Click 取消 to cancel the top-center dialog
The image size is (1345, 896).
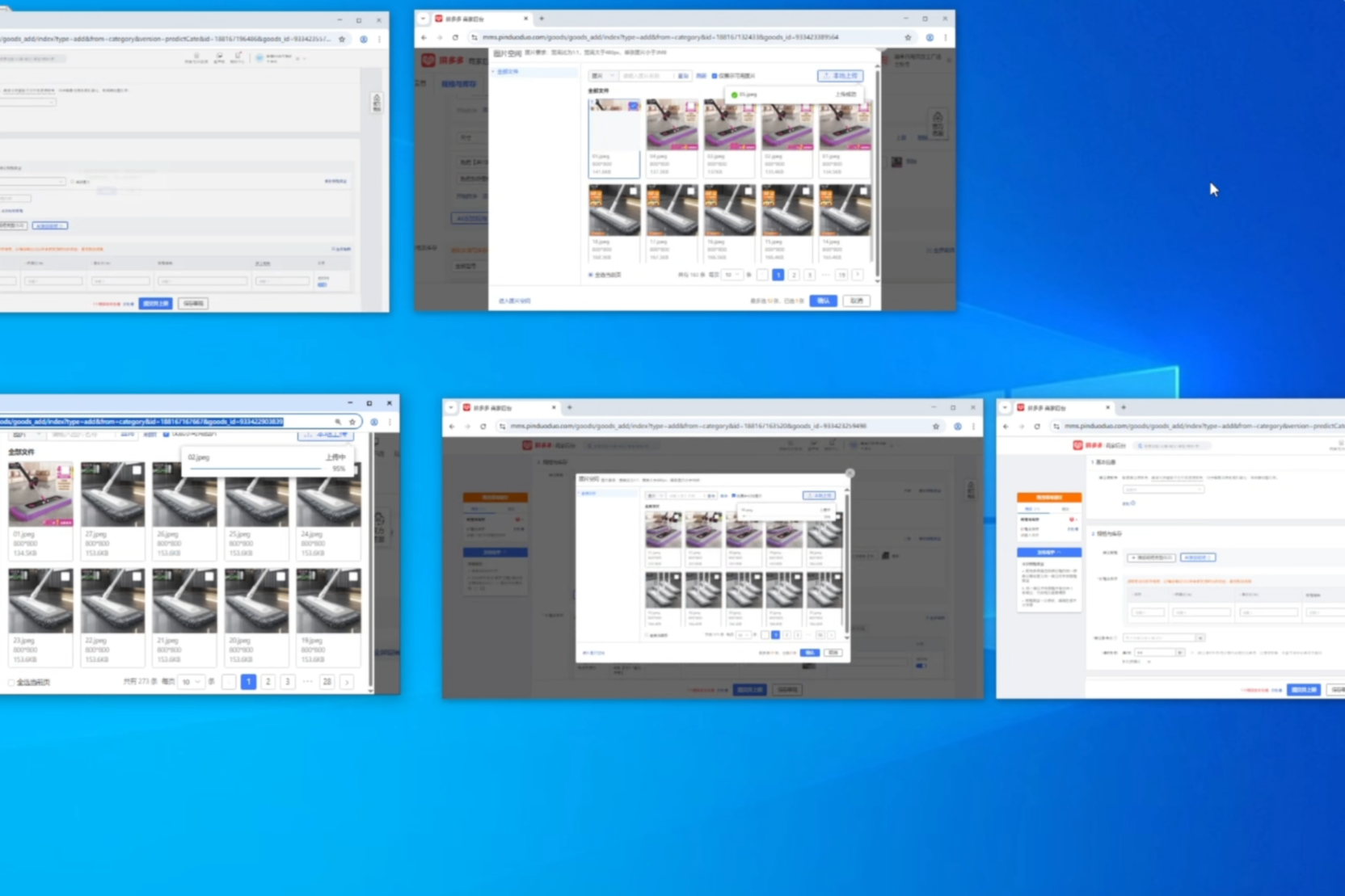click(856, 301)
